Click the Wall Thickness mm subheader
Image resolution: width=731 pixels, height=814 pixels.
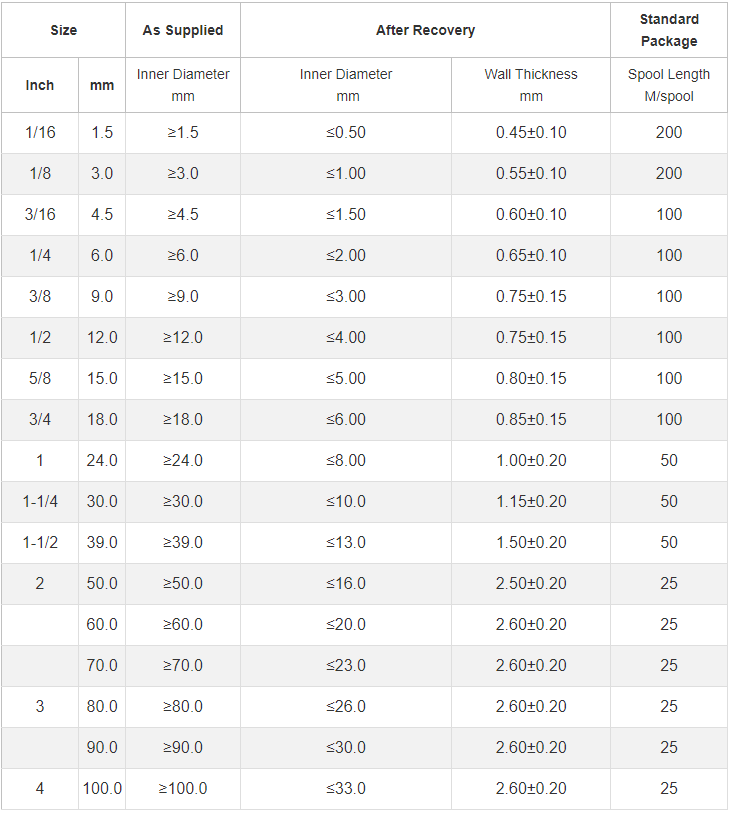coord(531,85)
